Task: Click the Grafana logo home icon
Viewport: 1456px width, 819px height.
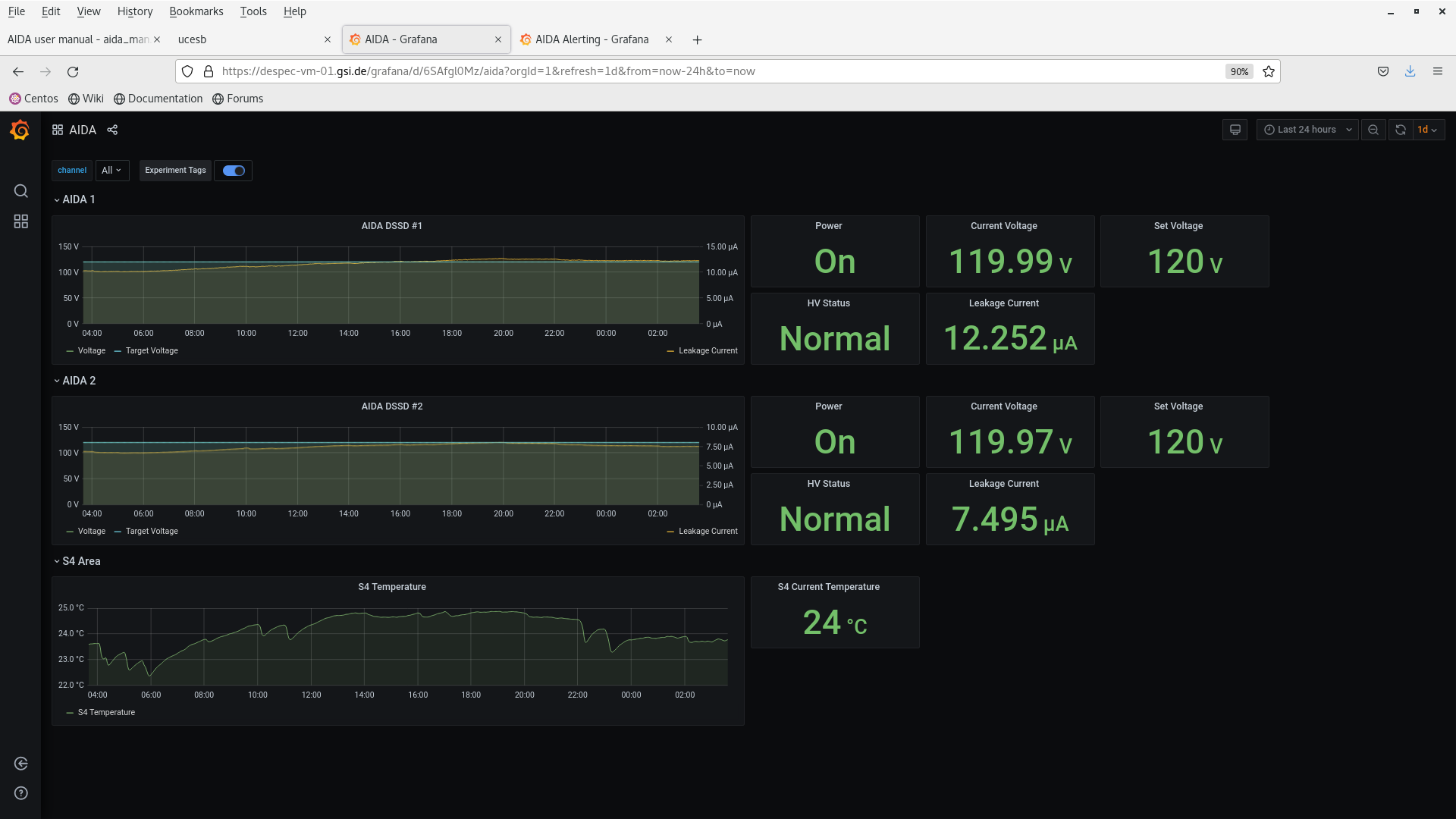Action: click(x=20, y=130)
